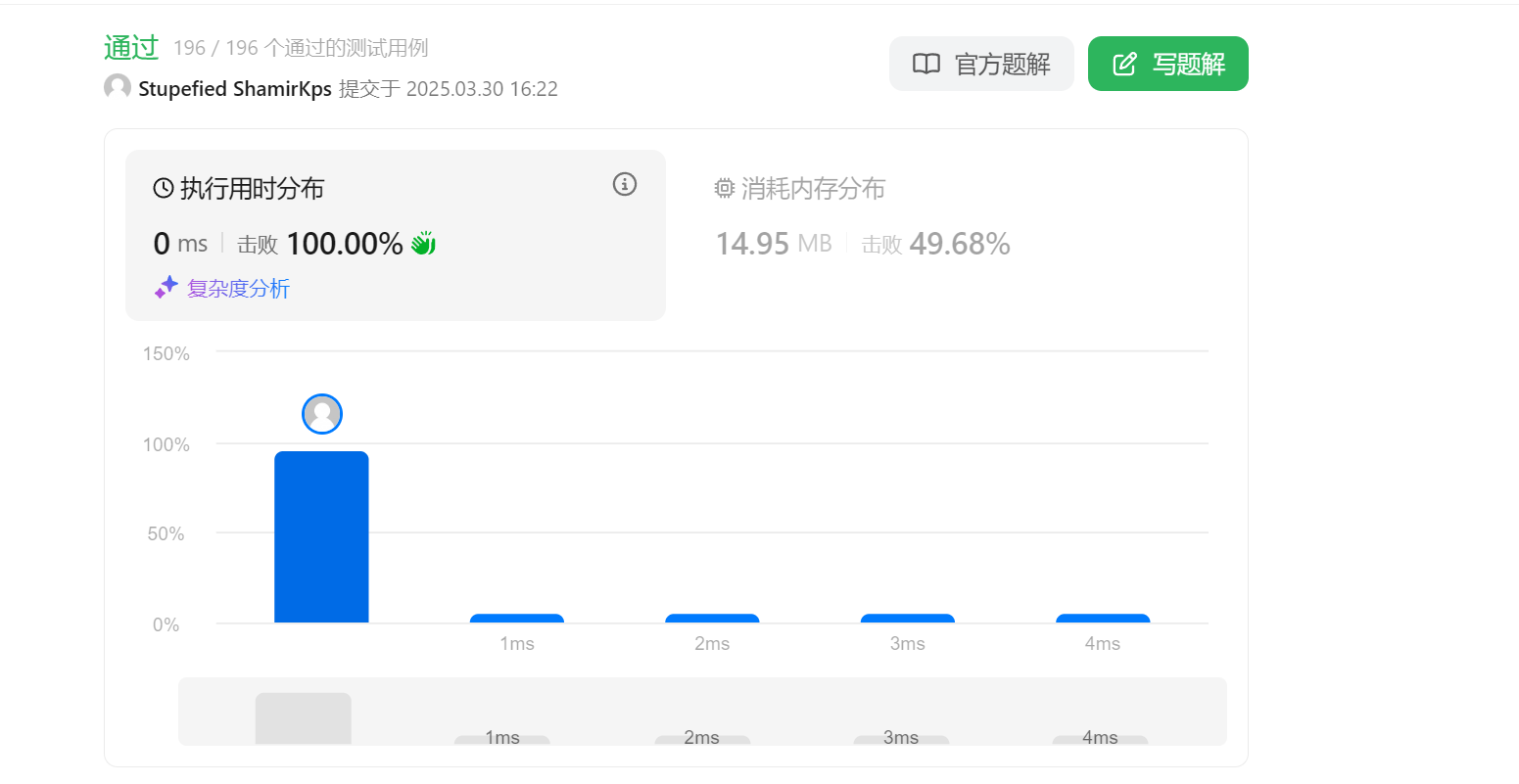Click the 1ms block in range slider

click(x=502, y=740)
